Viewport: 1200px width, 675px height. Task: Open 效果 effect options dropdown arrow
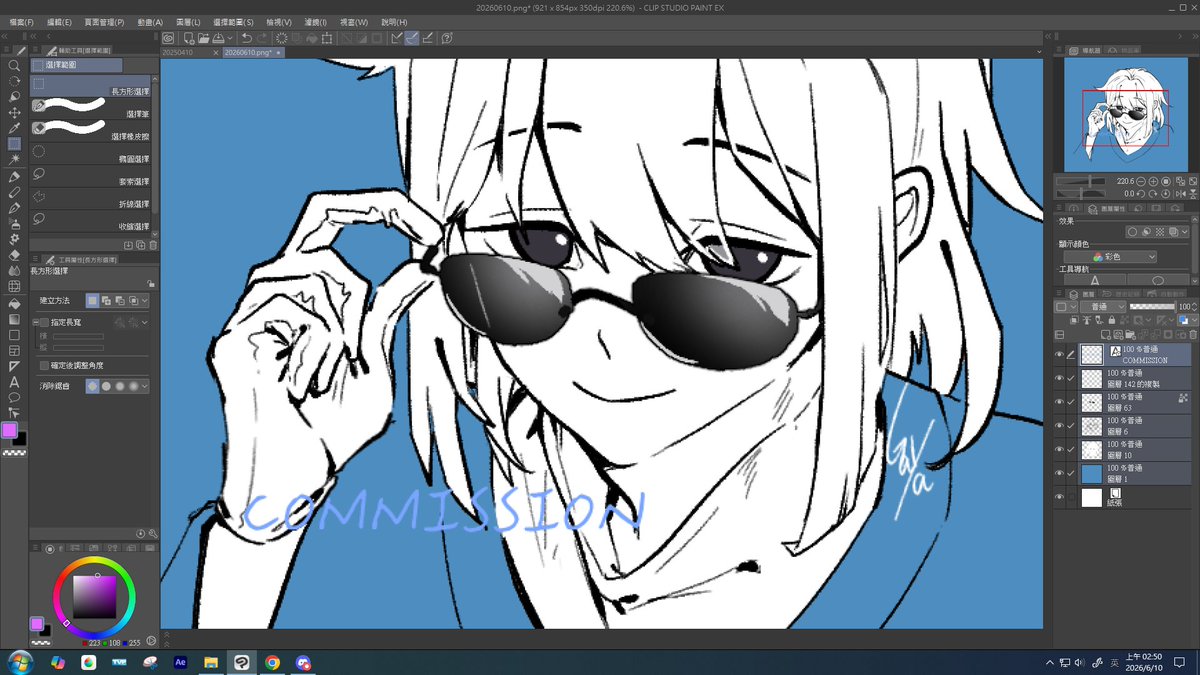pos(1185,231)
